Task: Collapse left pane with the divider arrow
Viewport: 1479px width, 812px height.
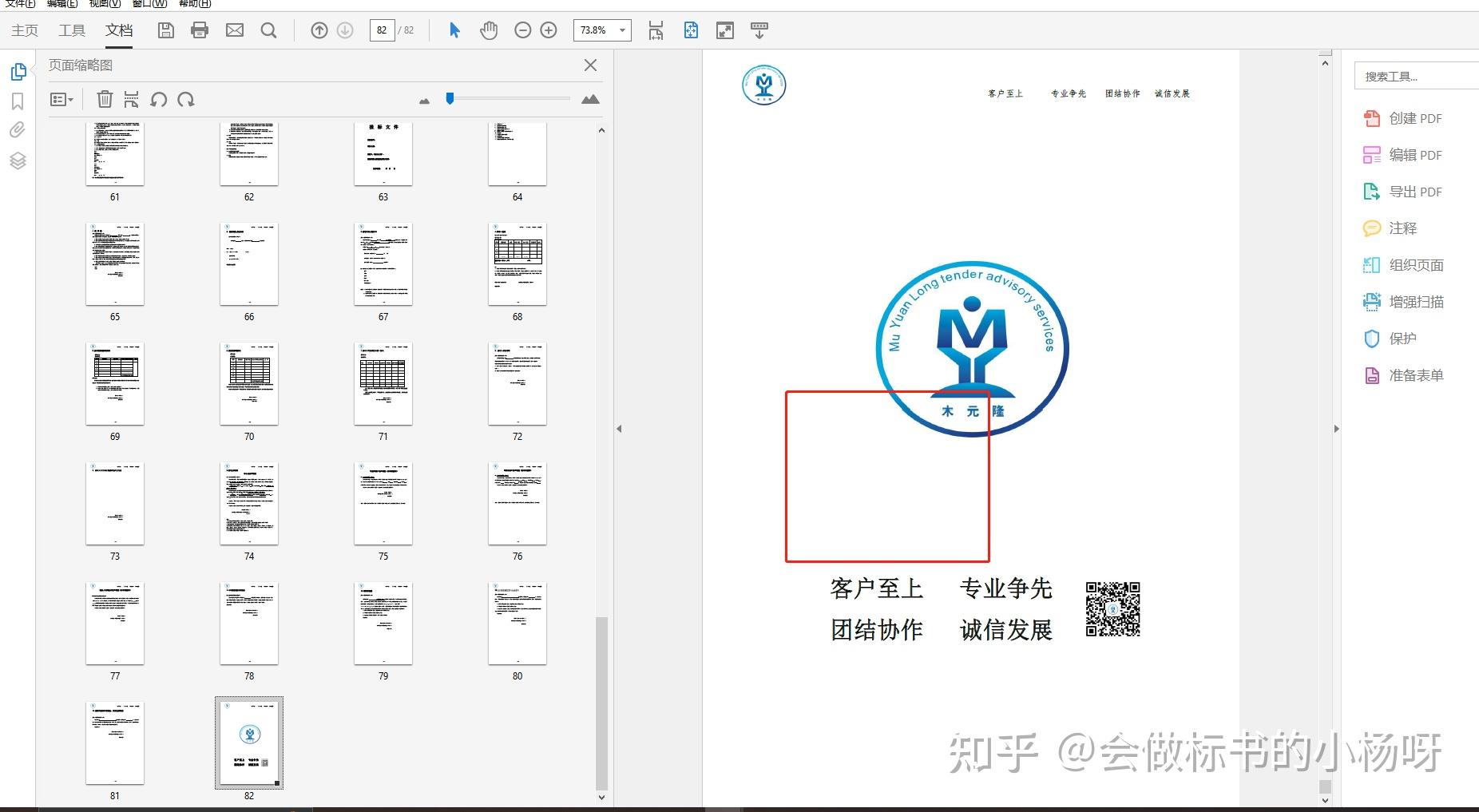Action: click(619, 429)
